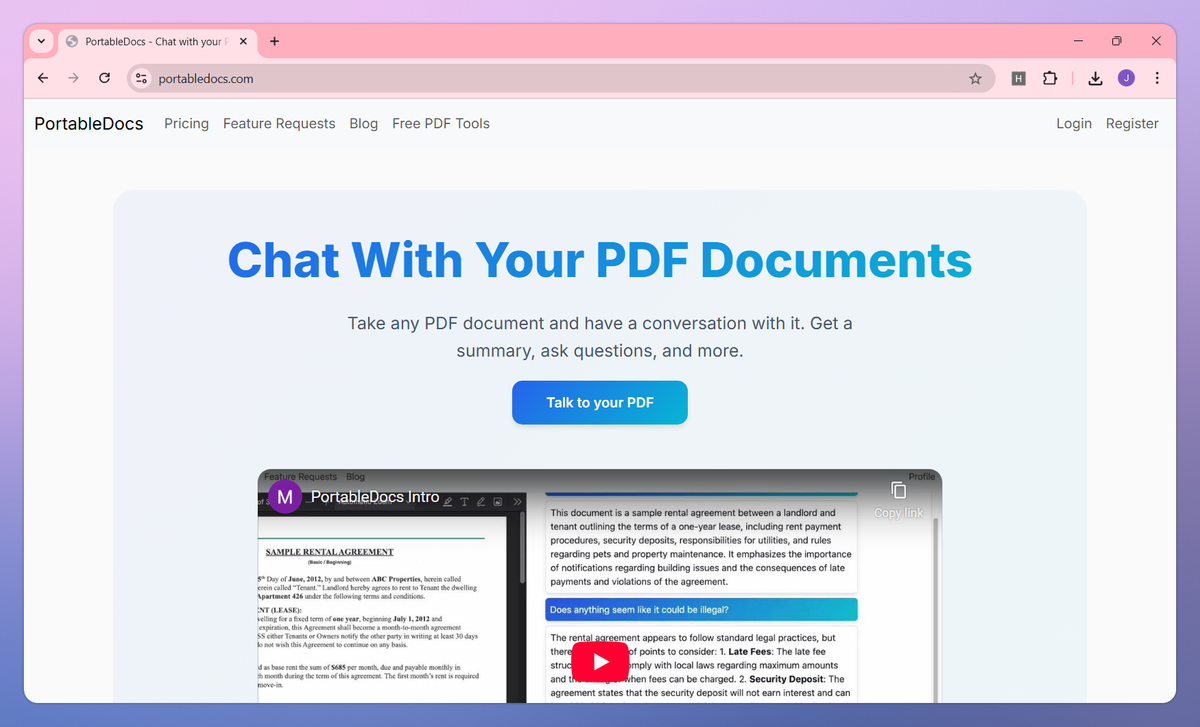Viewport: 1200px width, 727px height.
Task: Open the H extension icon
Action: click(x=1018, y=78)
